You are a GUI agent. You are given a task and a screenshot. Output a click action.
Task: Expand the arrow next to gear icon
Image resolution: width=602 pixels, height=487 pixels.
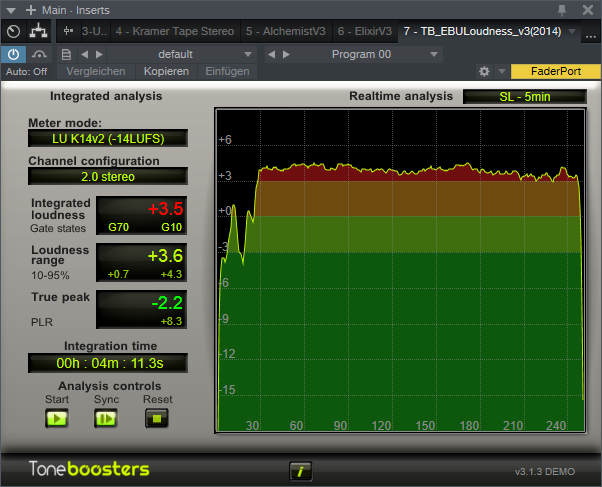[501, 71]
